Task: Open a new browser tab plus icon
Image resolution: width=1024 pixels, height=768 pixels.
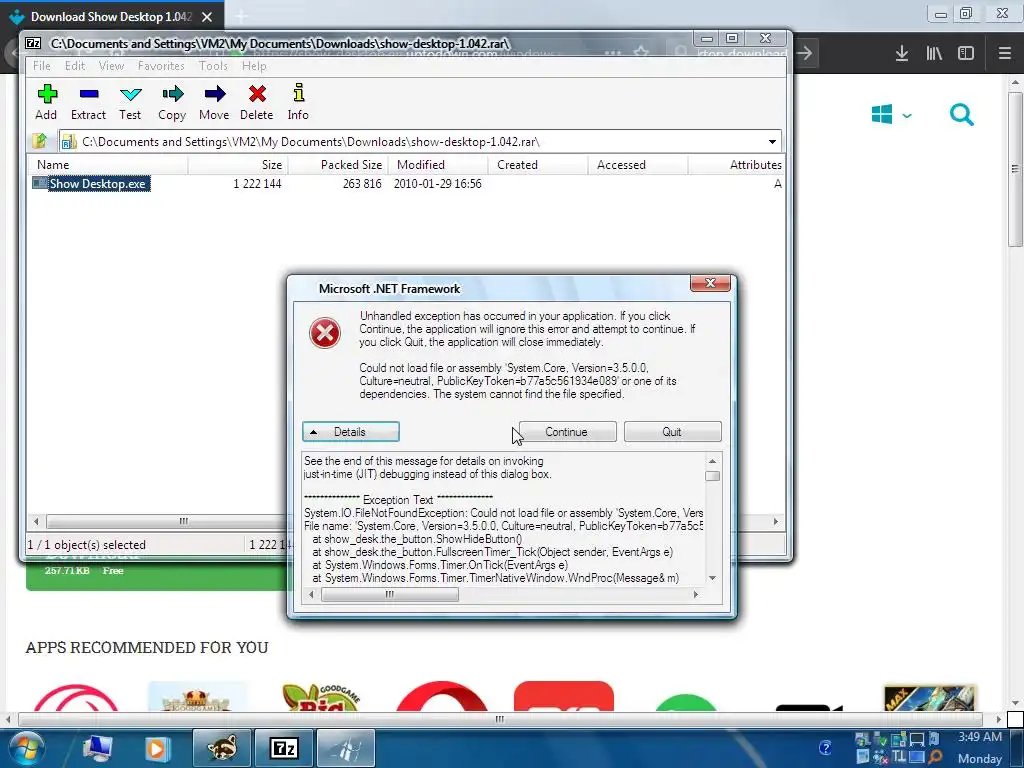Action: coord(242,16)
